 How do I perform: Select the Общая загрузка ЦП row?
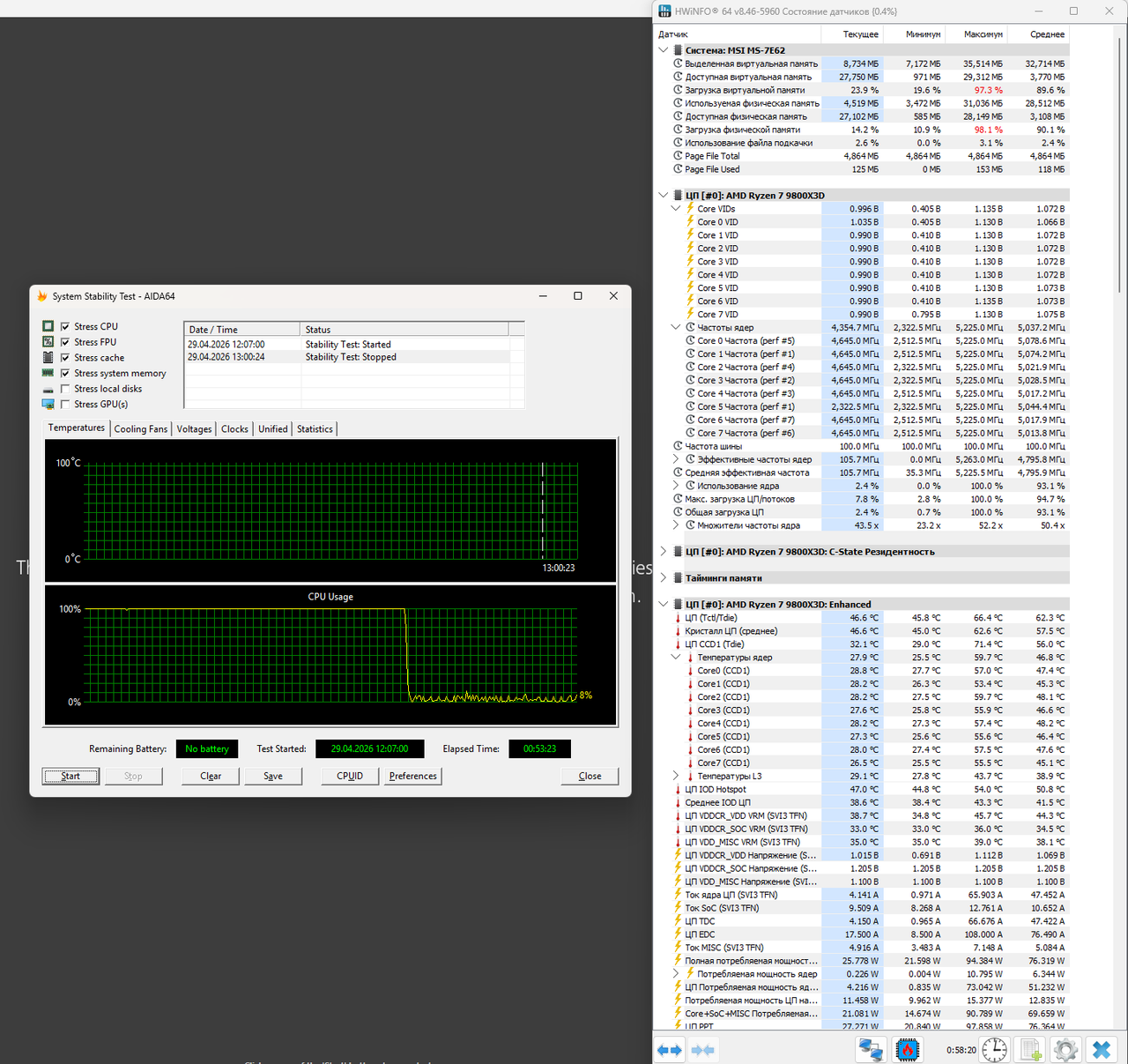click(x=862, y=512)
